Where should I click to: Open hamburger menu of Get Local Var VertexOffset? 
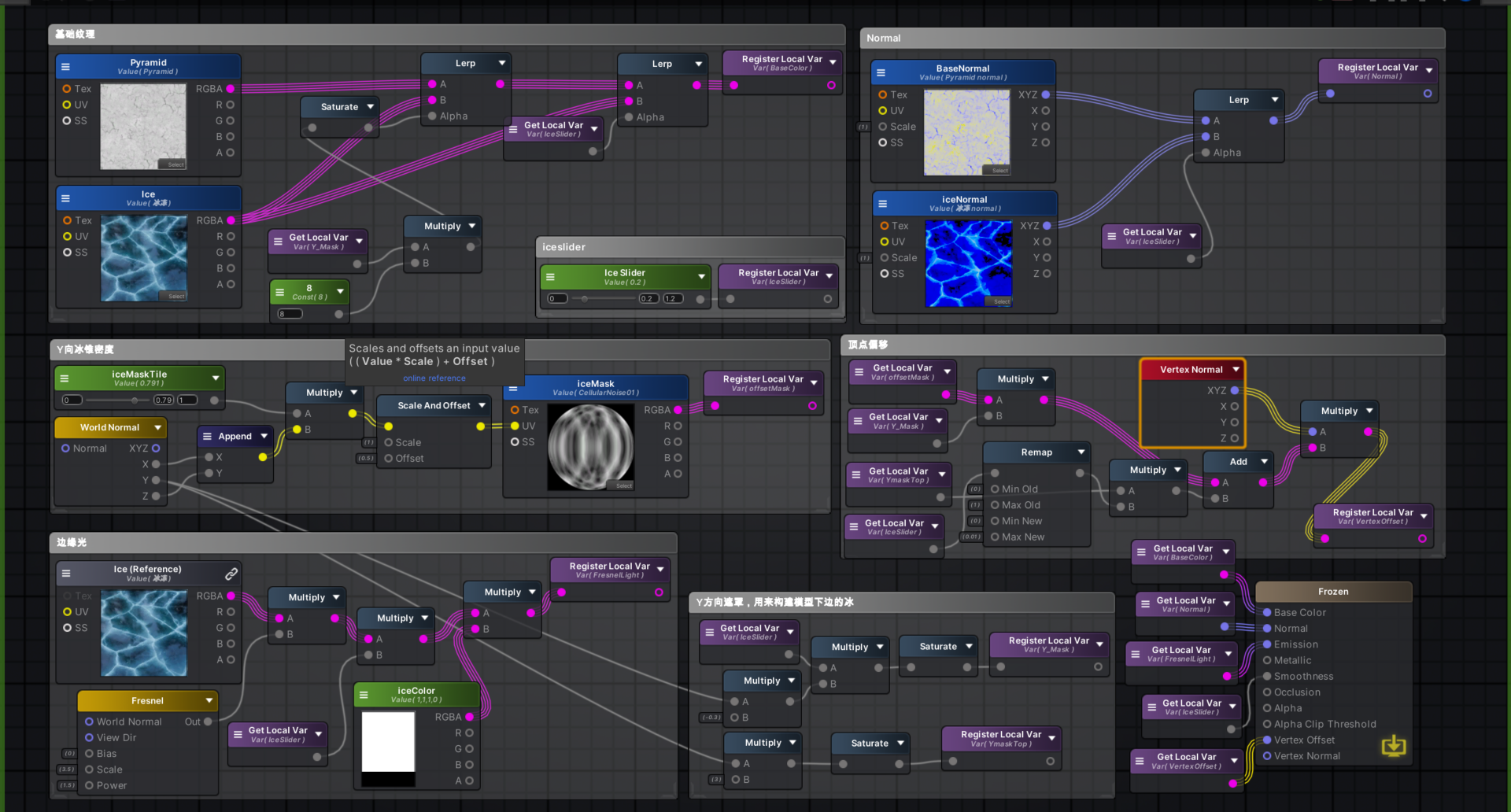(1140, 761)
